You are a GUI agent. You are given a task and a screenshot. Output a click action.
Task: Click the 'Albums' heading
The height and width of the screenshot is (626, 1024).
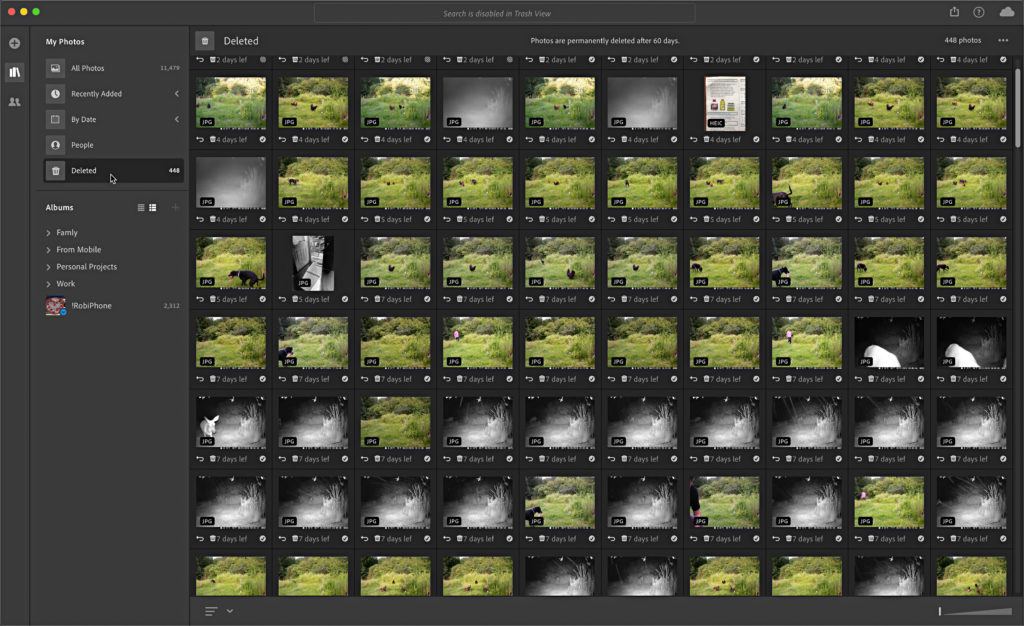[59, 208]
